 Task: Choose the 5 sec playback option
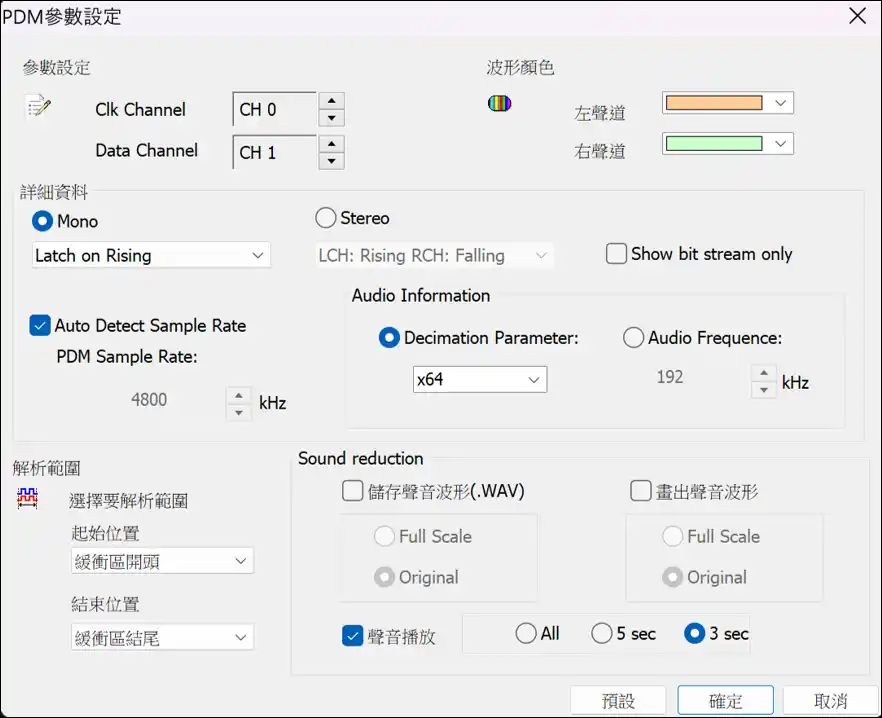(601, 634)
